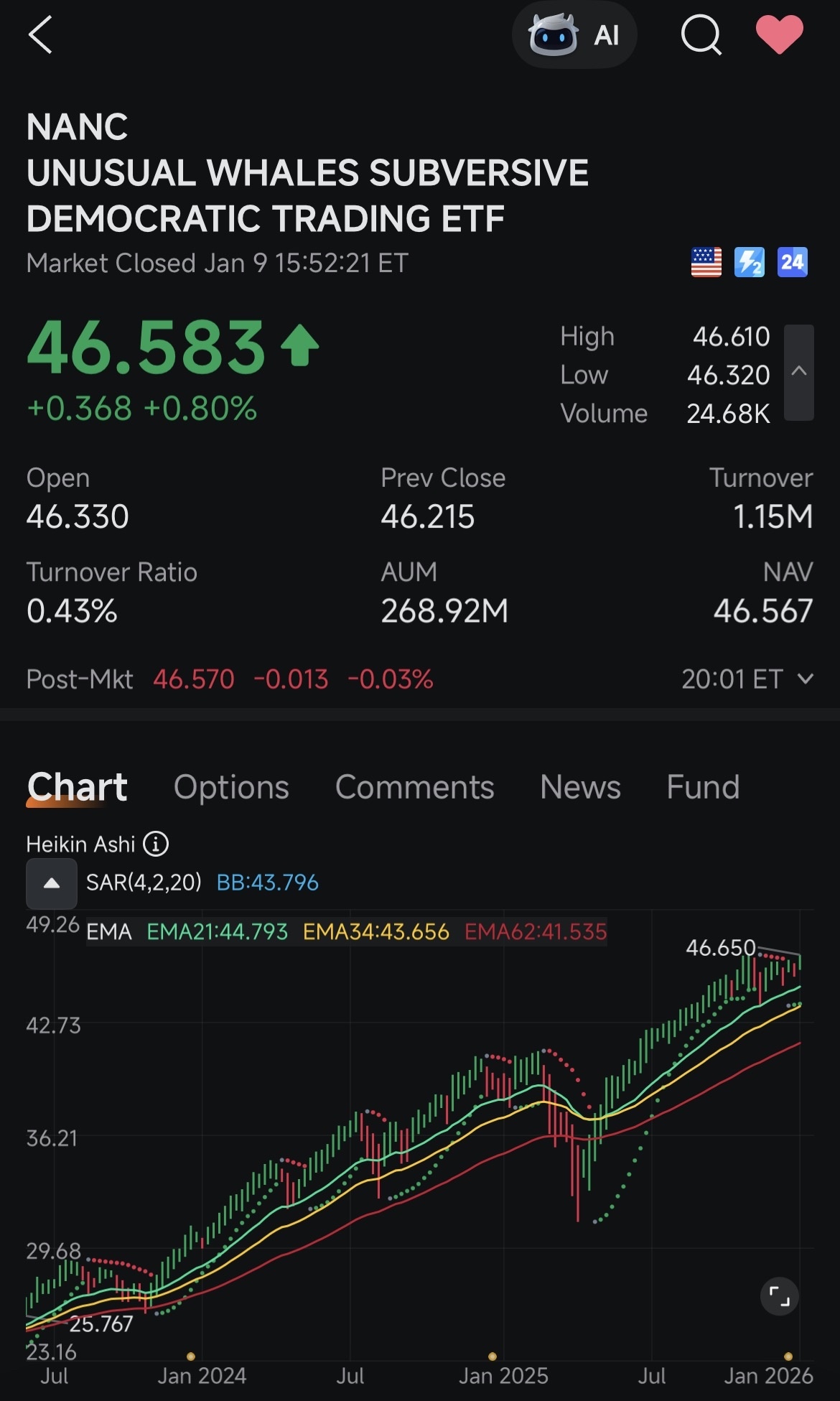
Task: Expand chart to fullscreen
Action: (x=780, y=1296)
